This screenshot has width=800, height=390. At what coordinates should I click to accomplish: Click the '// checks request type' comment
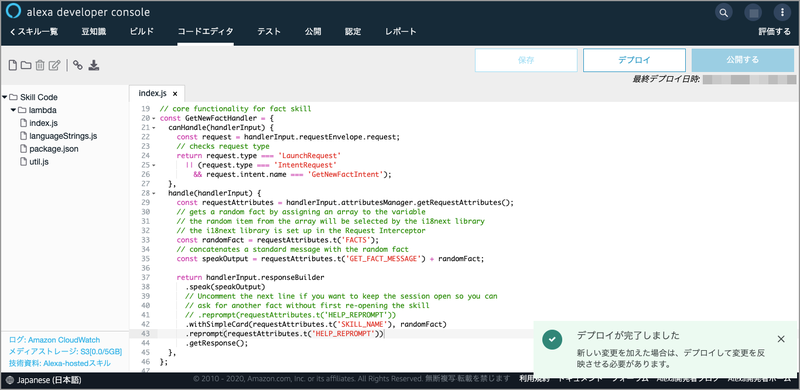coord(223,147)
